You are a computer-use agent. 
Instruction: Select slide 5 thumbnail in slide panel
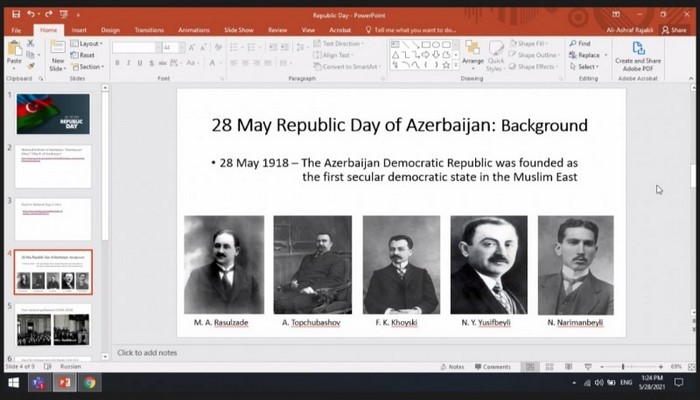tap(53, 325)
